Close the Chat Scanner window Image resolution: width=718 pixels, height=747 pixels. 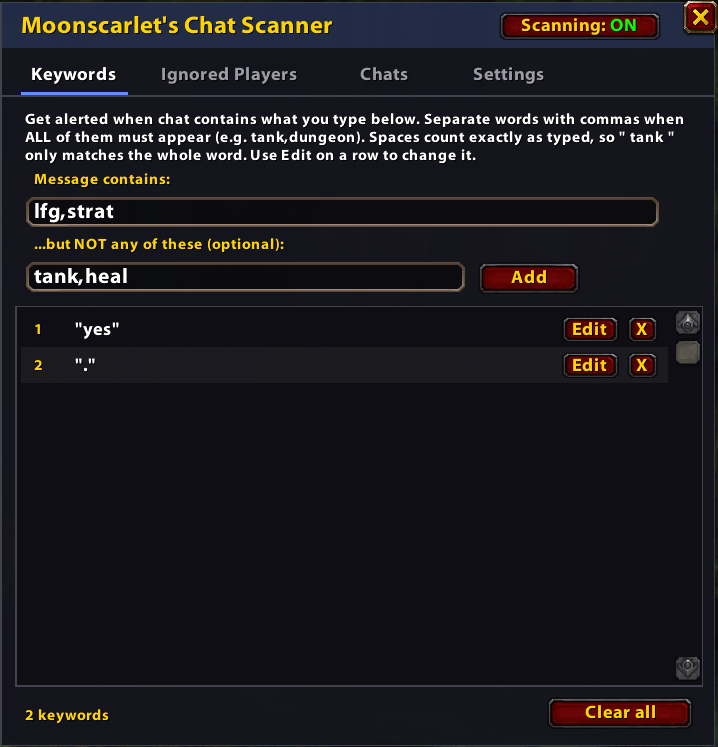(x=700, y=18)
